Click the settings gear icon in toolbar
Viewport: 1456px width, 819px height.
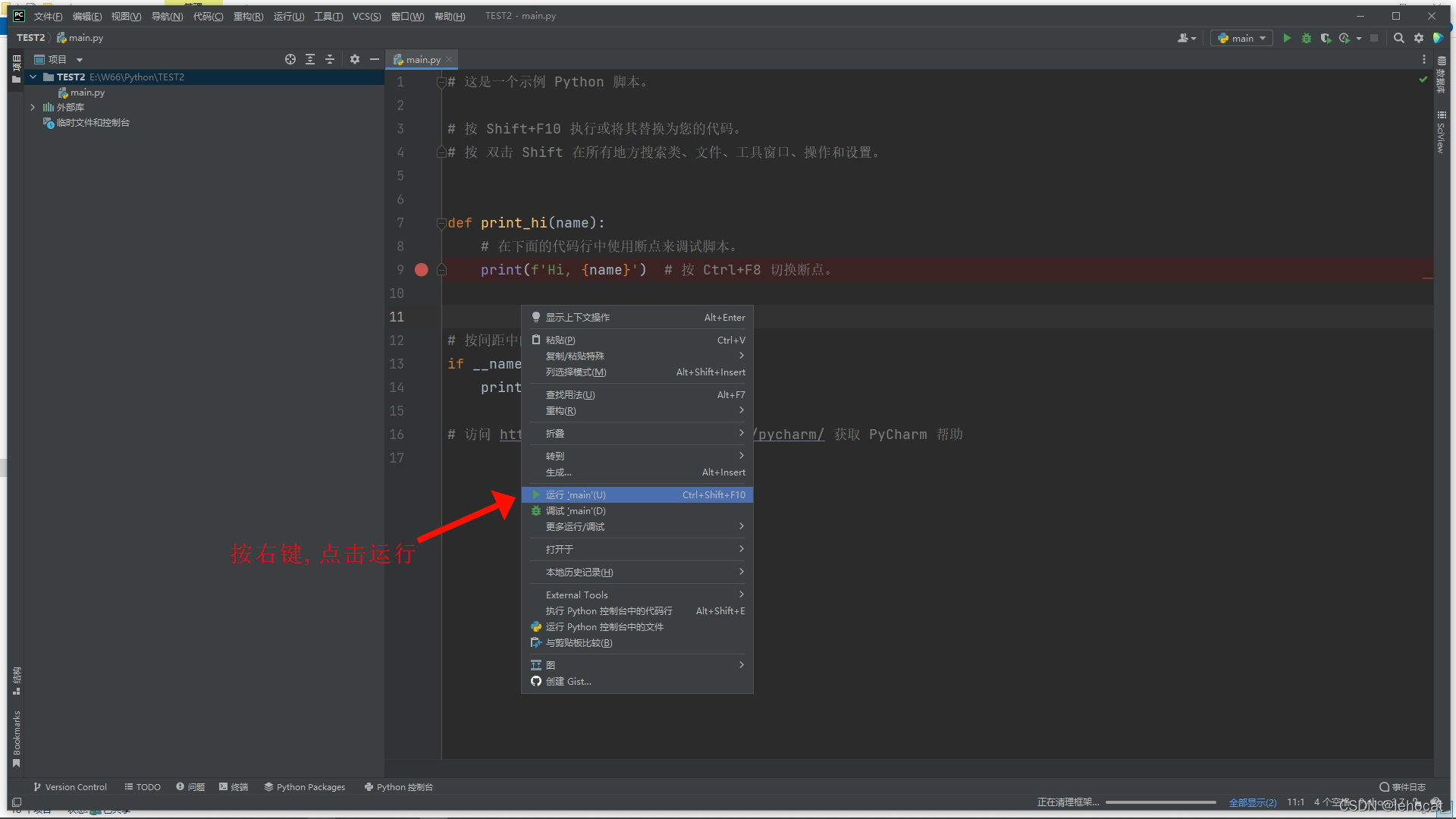[x=1420, y=38]
